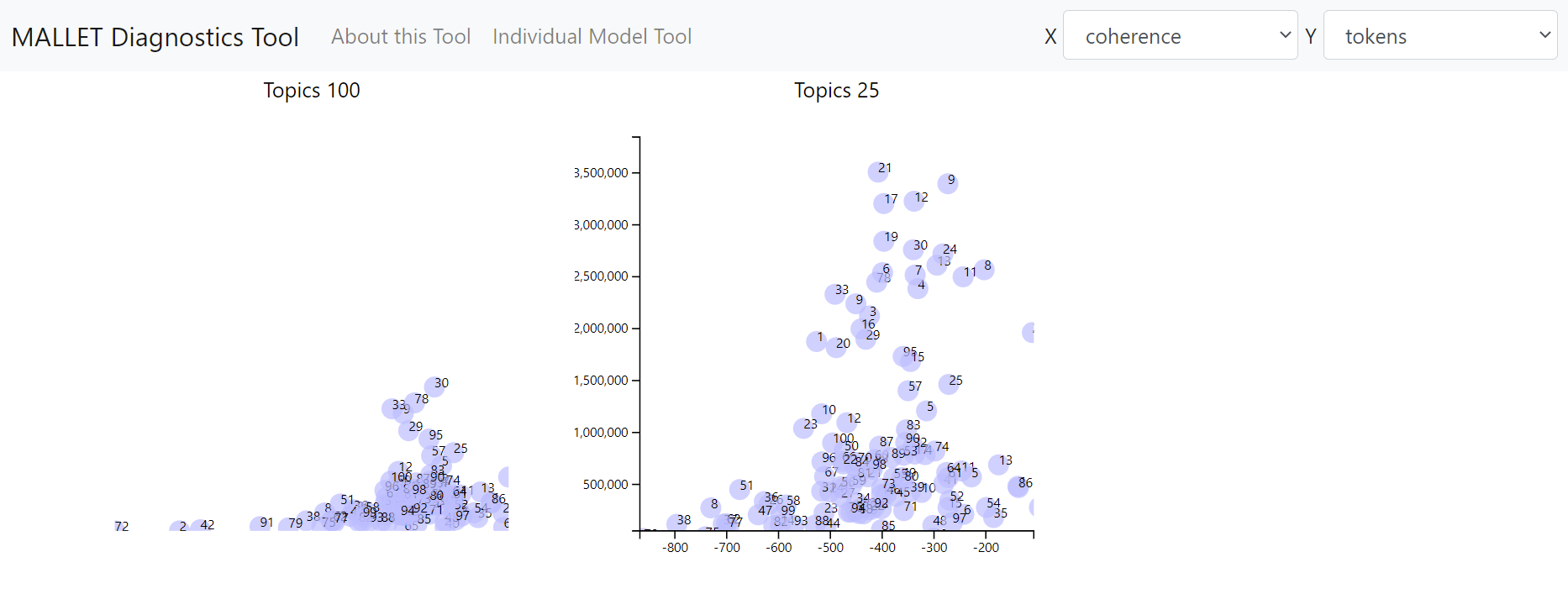Click topic 19 bubble in Topics 25 chart
Screen dimensions: 1568x594
pos(884,240)
